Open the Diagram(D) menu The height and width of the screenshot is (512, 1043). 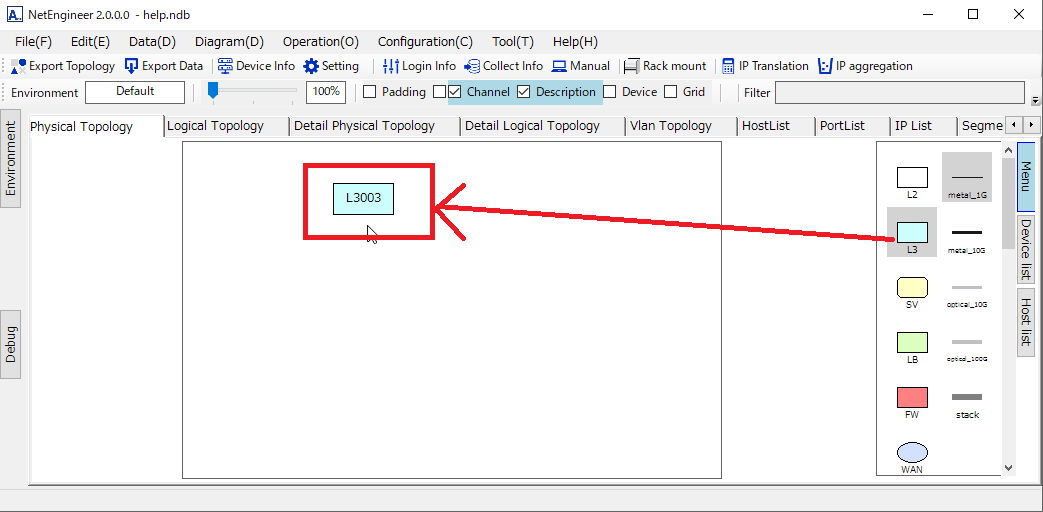tap(229, 42)
